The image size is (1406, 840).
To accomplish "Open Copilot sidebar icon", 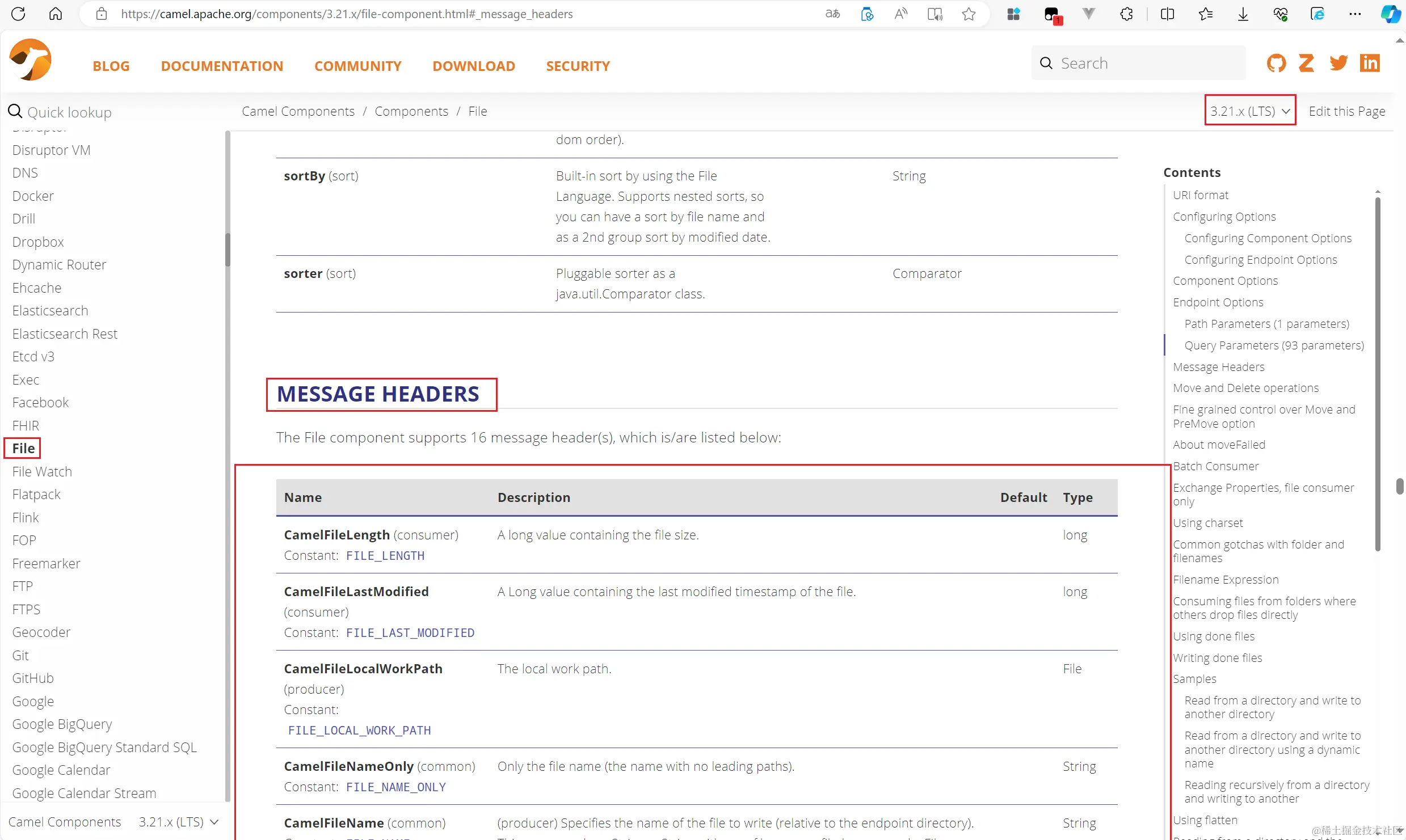I will click(x=1390, y=14).
